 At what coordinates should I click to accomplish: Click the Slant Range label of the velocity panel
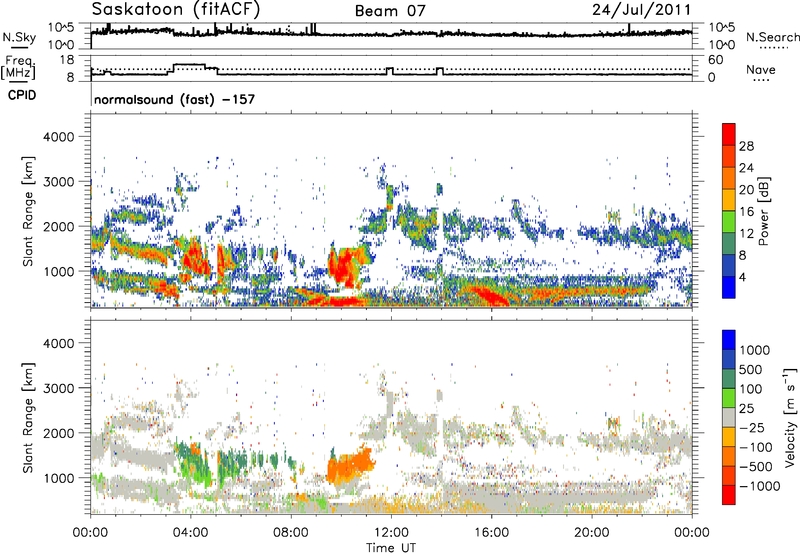pos(28,417)
